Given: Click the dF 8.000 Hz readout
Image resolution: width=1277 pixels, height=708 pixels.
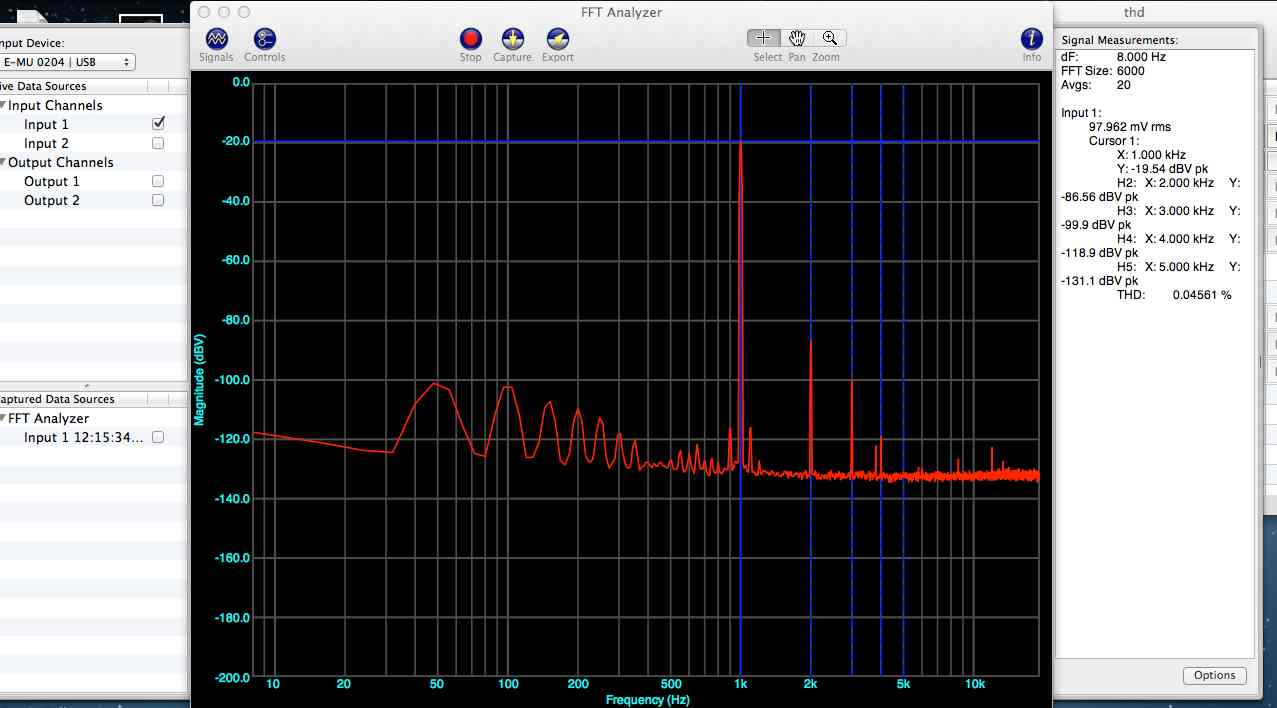Looking at the screenshot, I should tap(1113, 57).
